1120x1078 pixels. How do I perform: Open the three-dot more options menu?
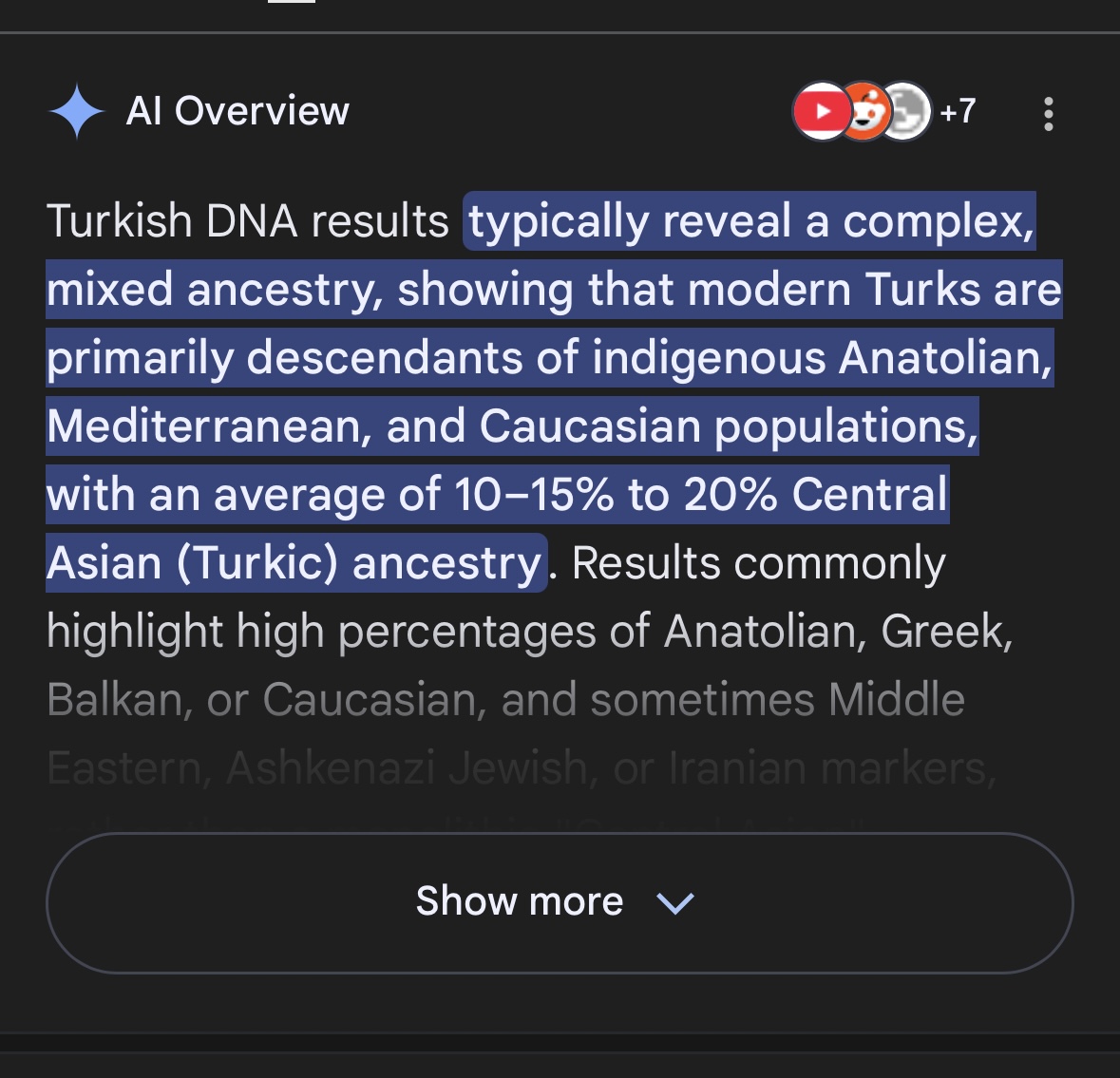tap(1048, 113)
